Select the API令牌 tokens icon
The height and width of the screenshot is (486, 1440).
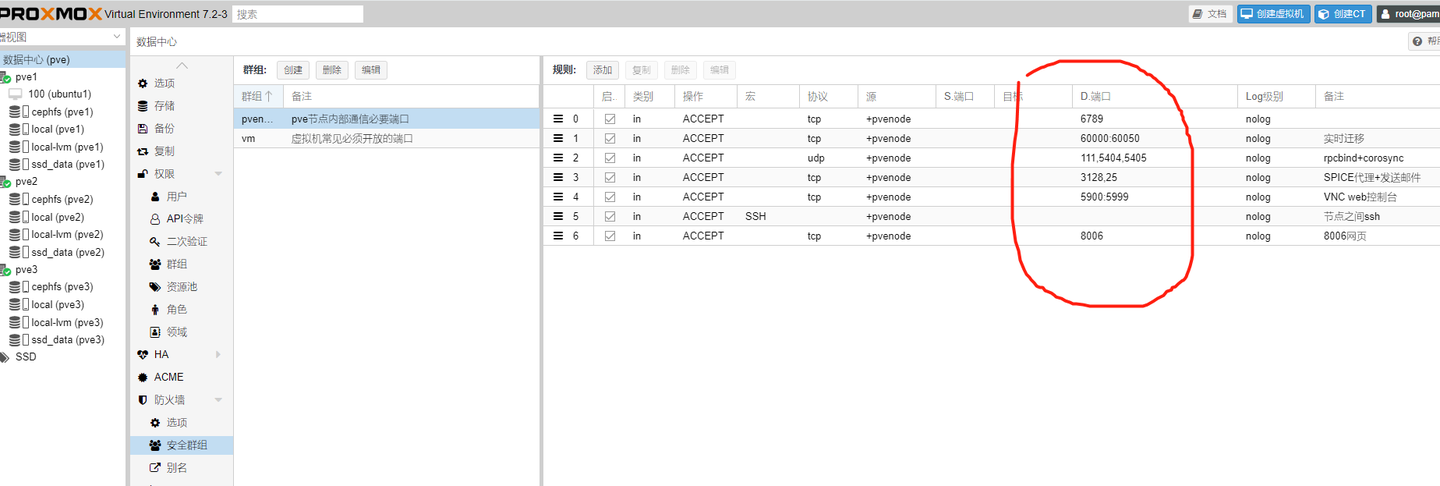click(x=155, y=219)
